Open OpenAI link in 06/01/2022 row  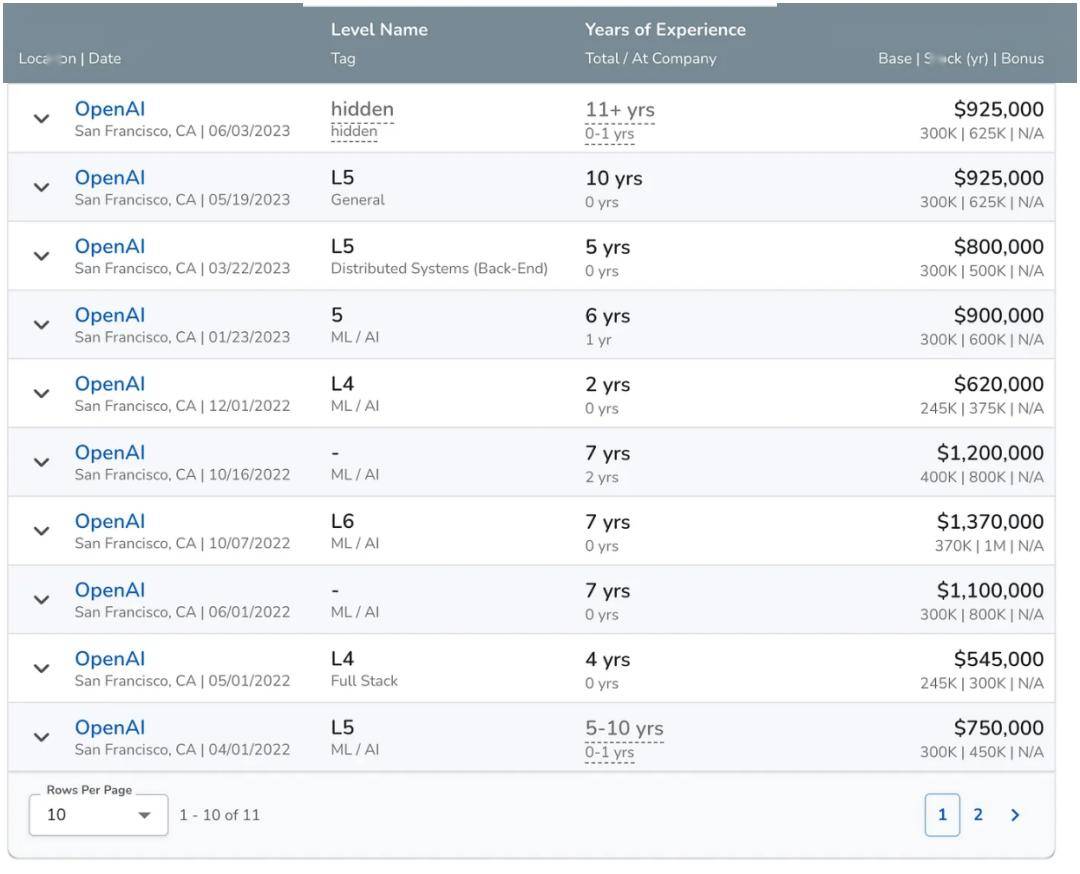110,590
